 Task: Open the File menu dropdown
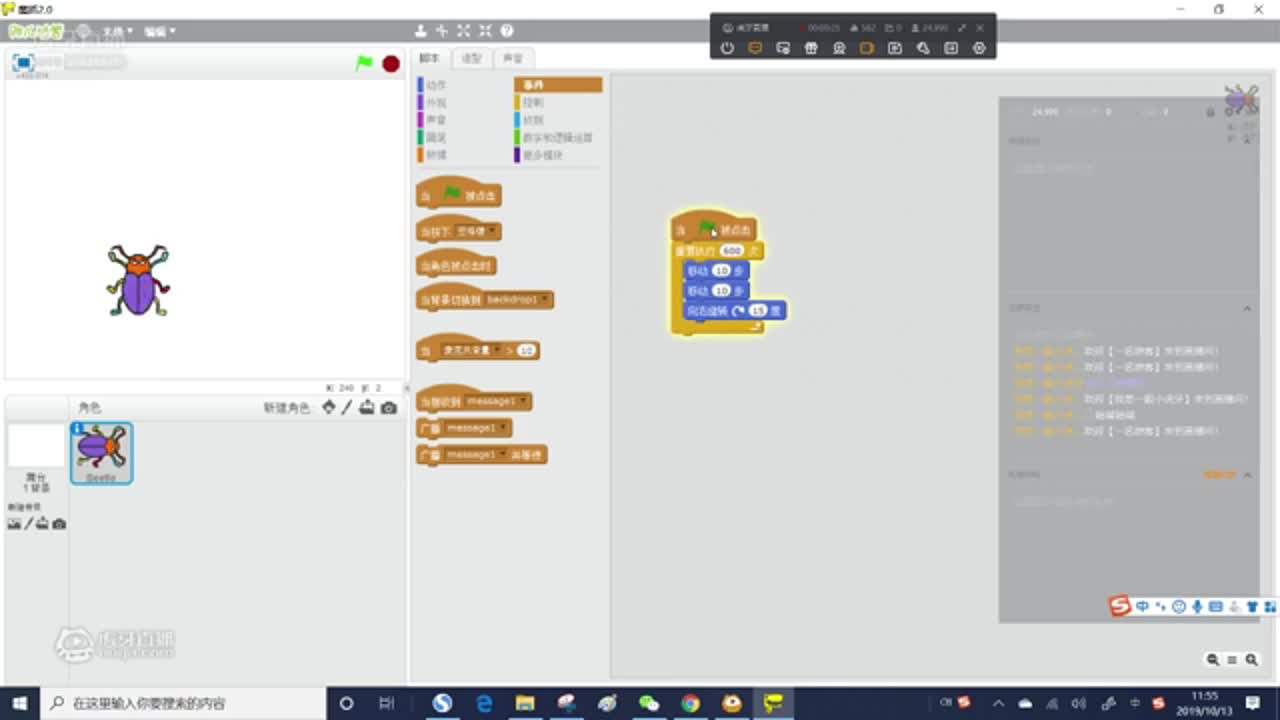coord(117,31)
